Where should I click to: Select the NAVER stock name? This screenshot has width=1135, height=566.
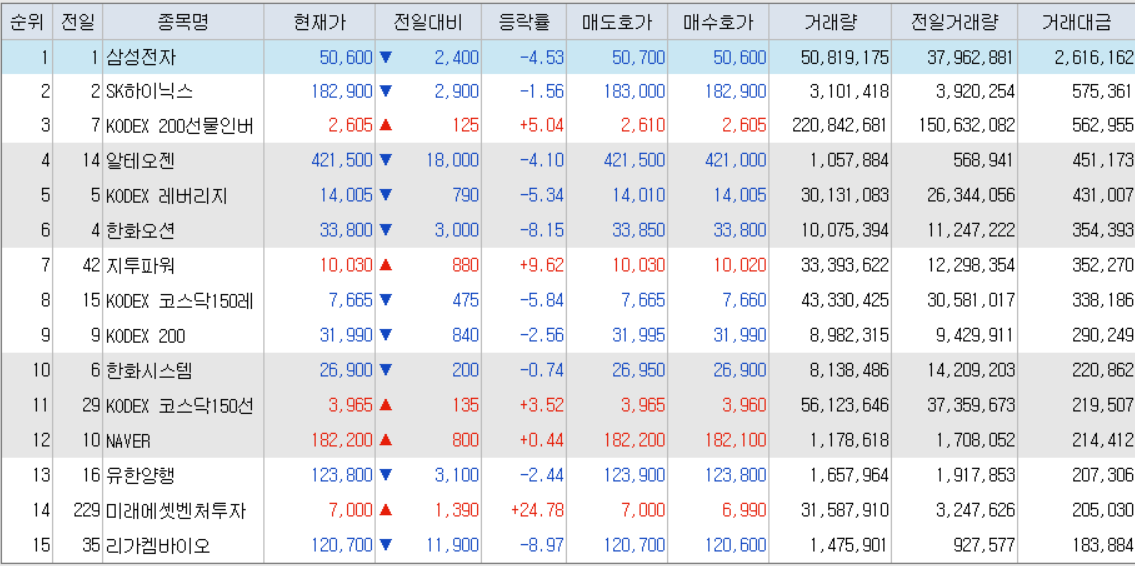(128, 441)
